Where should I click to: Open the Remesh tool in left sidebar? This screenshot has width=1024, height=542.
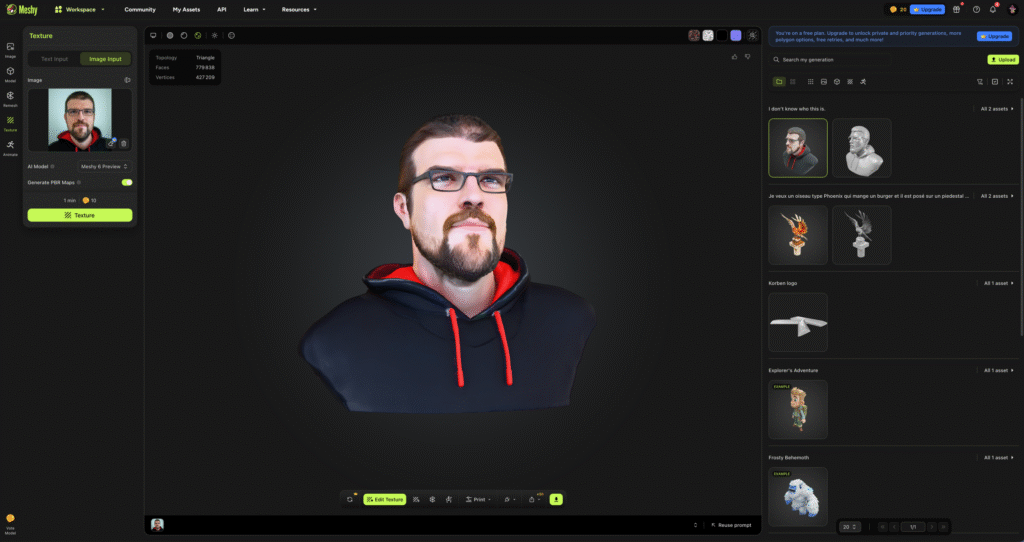(x=10, y=97)
